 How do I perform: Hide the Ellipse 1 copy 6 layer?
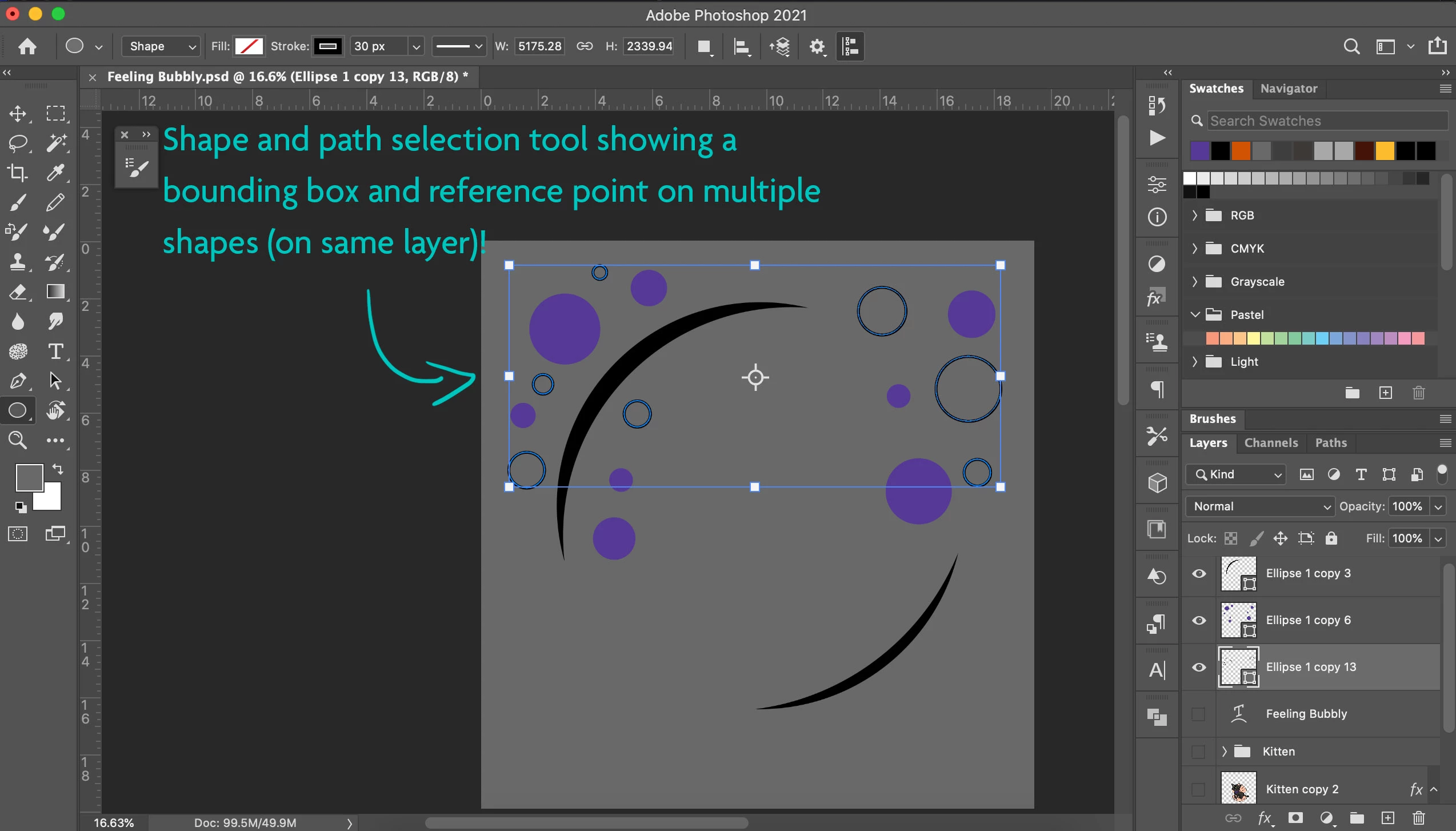(1199, 620)
